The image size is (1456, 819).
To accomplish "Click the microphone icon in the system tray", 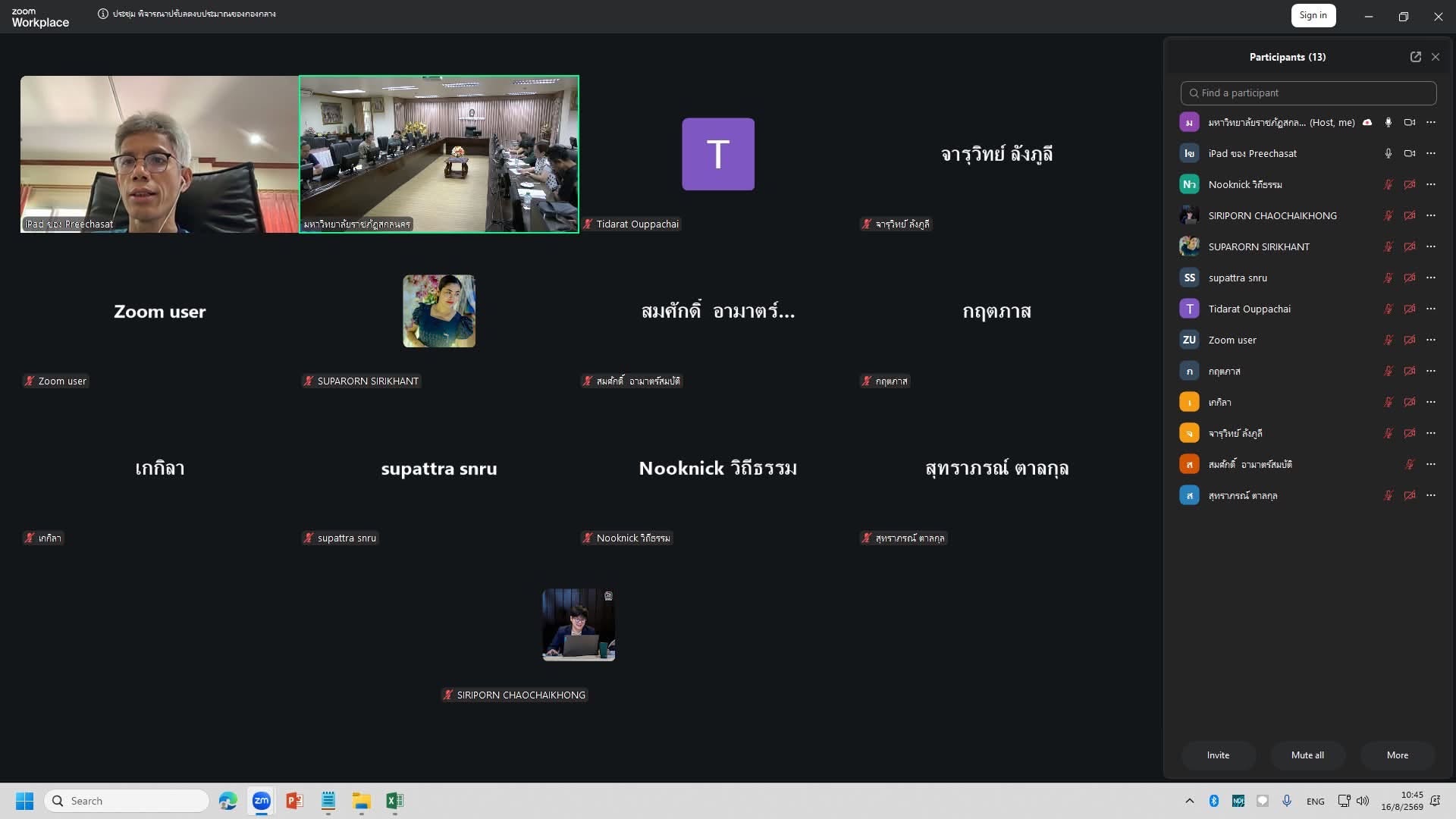I will coord(1287,801).
